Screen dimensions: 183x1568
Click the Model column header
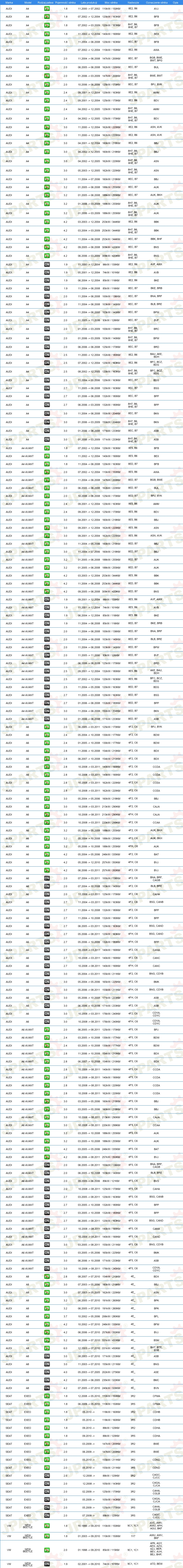click(27, 2)
